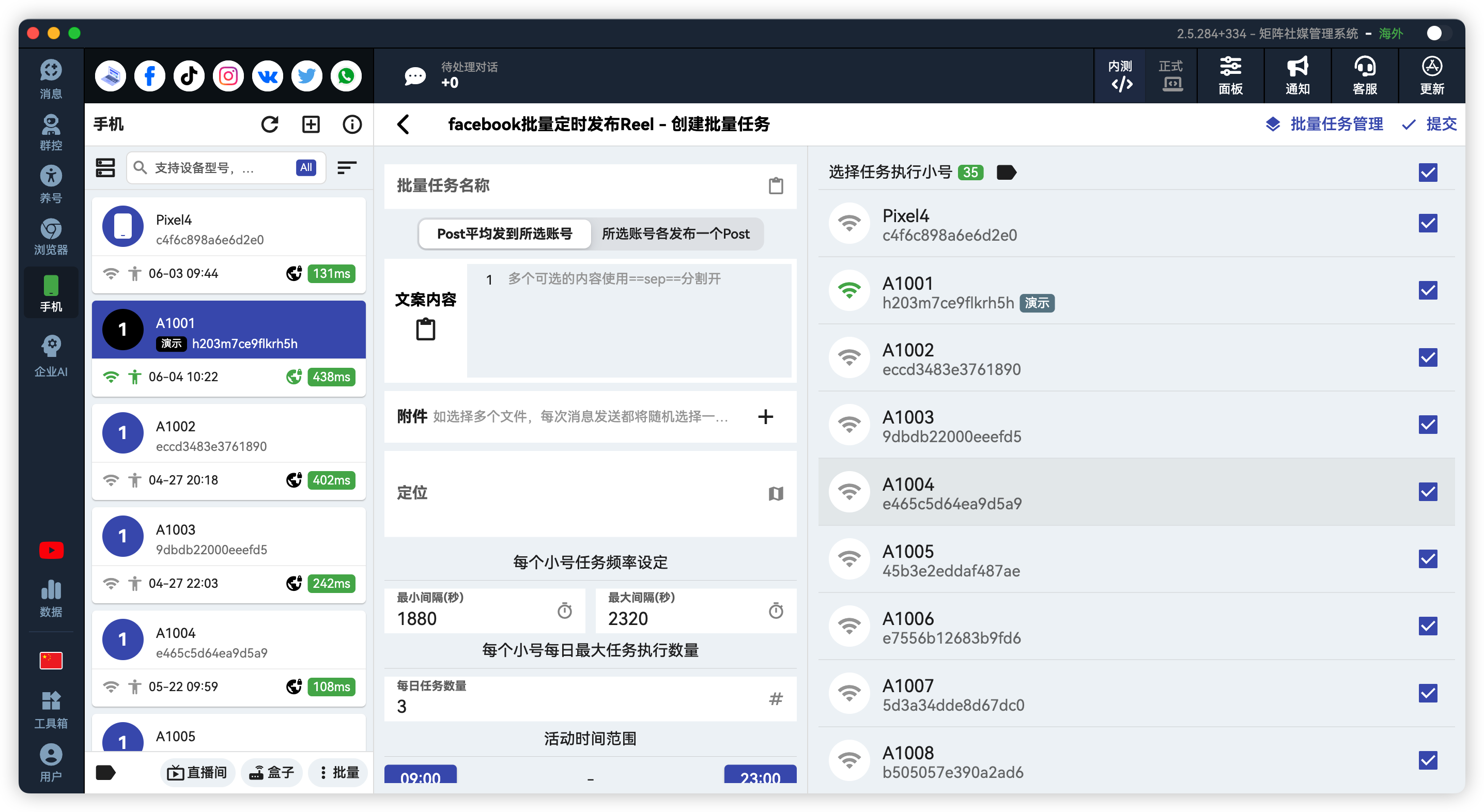Click the tag icon in bottom-left bar

point(105,772)
